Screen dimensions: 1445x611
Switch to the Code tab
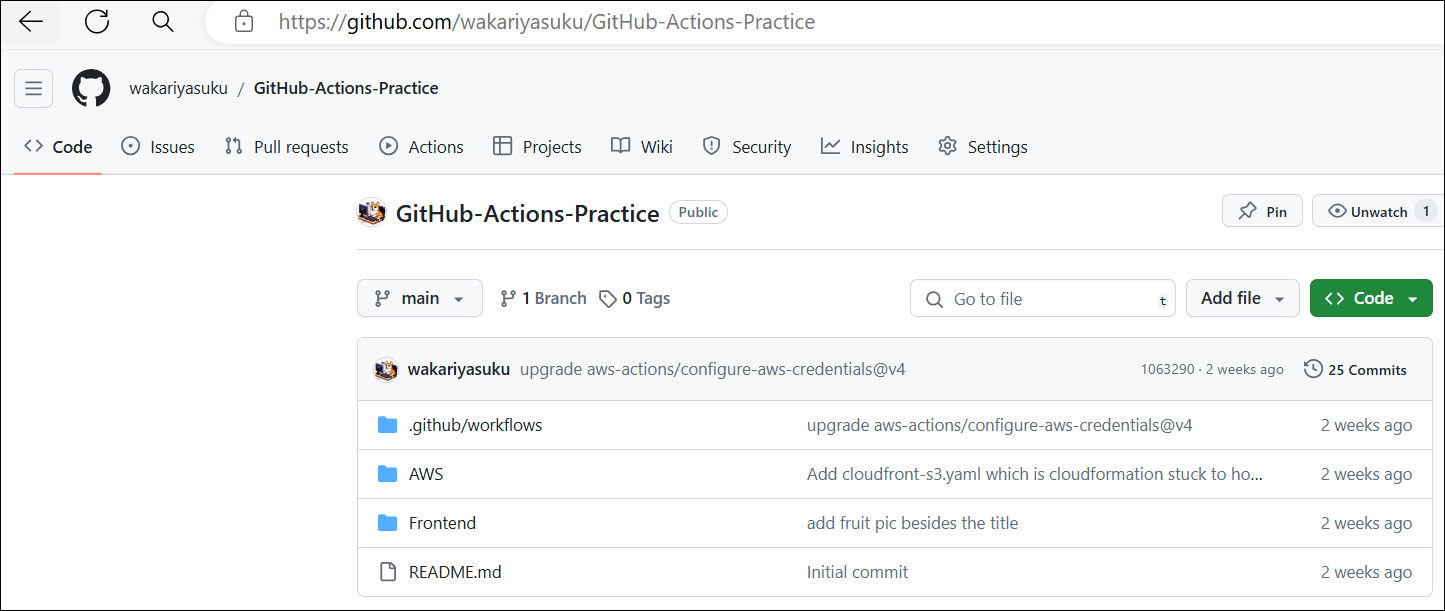point(56,146)
